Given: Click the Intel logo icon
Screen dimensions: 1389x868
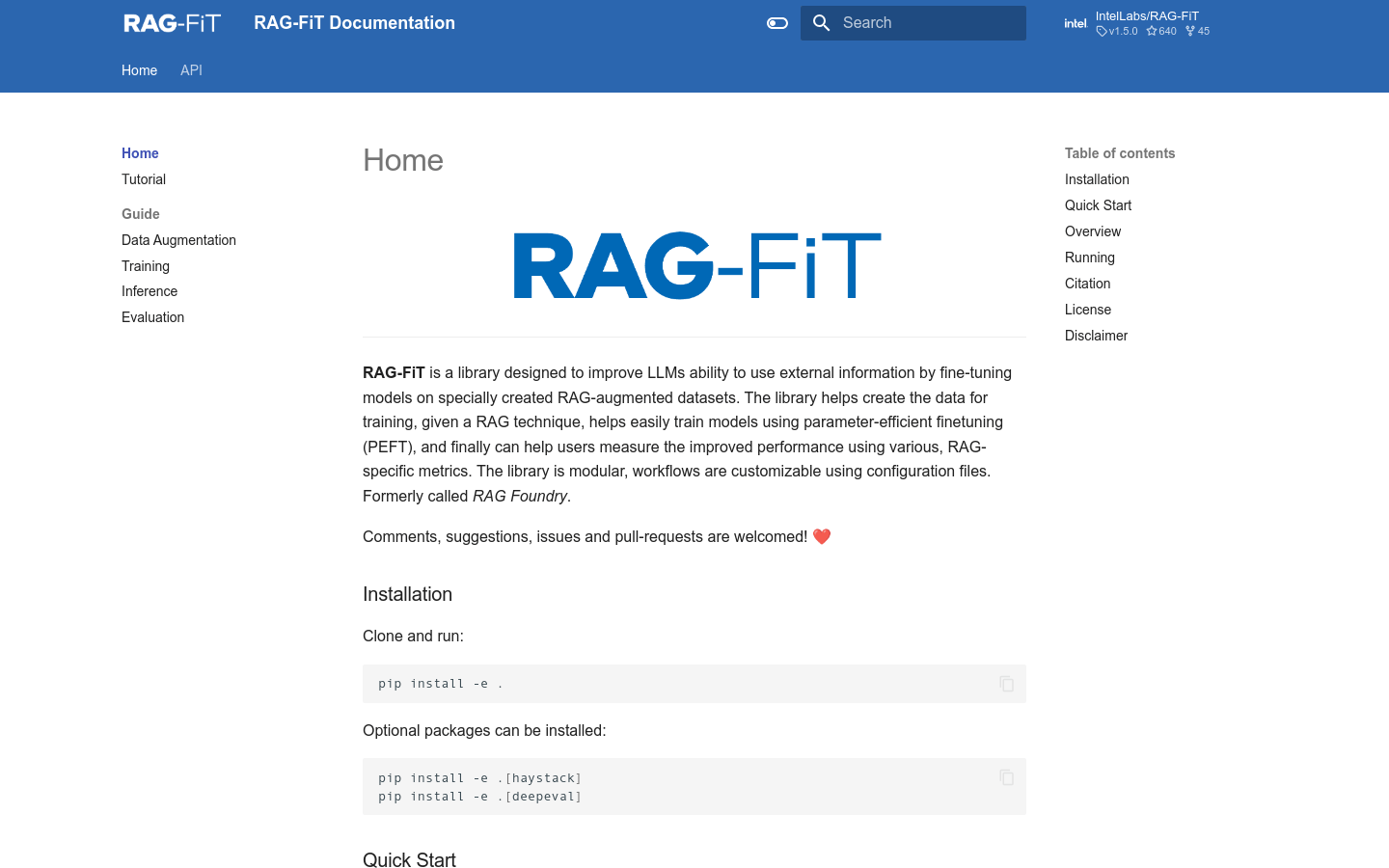Looking at the screenshot, I should click(x=1076, y=23).
